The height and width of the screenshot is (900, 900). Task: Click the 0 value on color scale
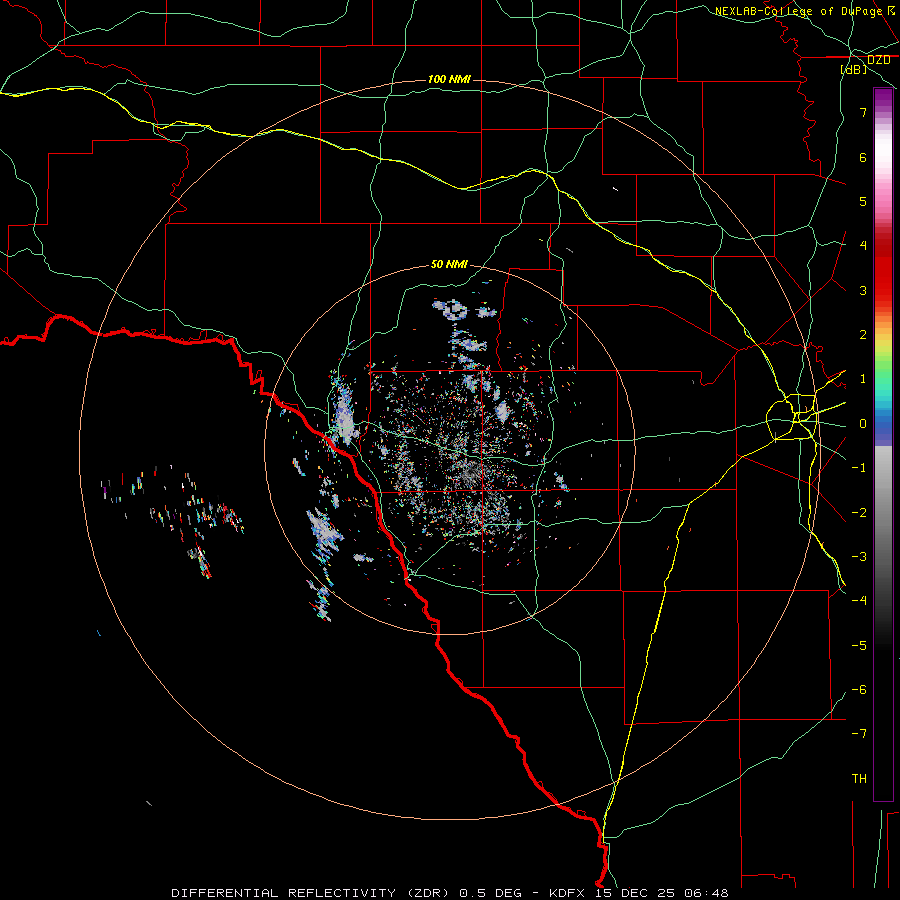[863, 424]
